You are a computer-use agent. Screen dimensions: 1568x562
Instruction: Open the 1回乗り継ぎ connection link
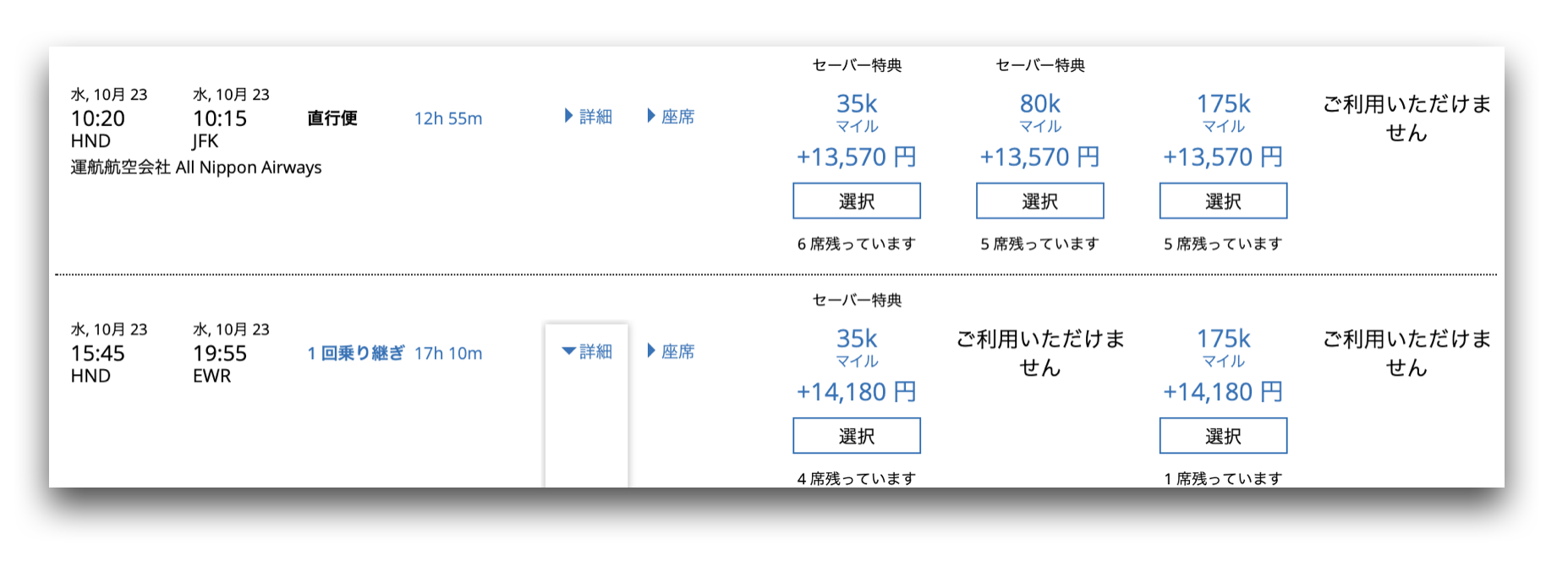[x=356, y=353]
